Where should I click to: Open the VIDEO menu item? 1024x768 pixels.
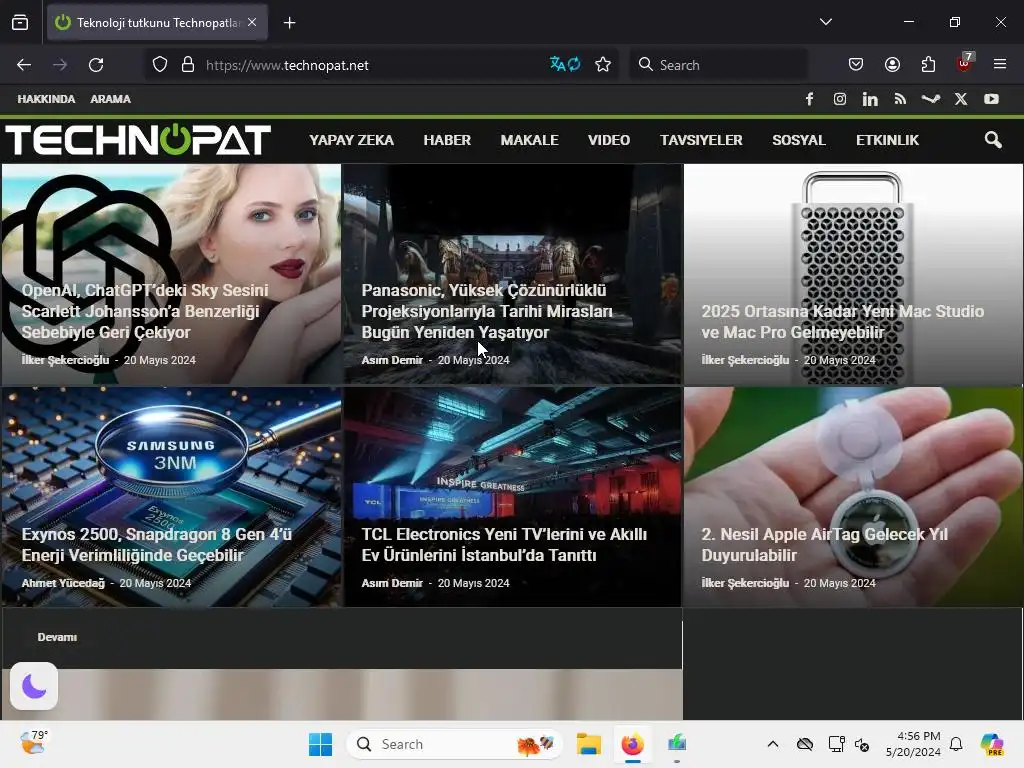(x=609, y=140)
